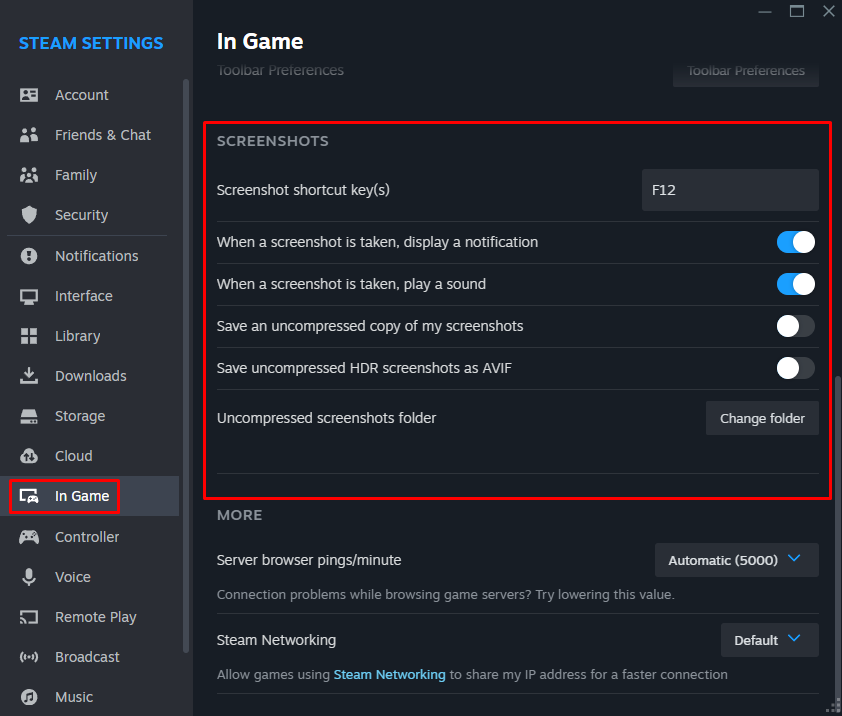Click the Family group icon
842x716 pixels.
pyautogui.click(x=29, y=175)
